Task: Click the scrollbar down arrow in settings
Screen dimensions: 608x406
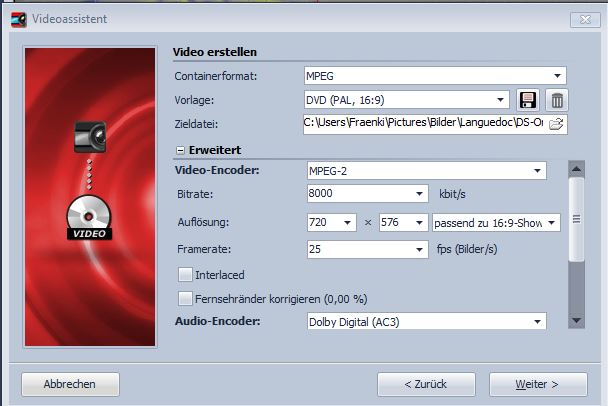Action: point(576,320)
